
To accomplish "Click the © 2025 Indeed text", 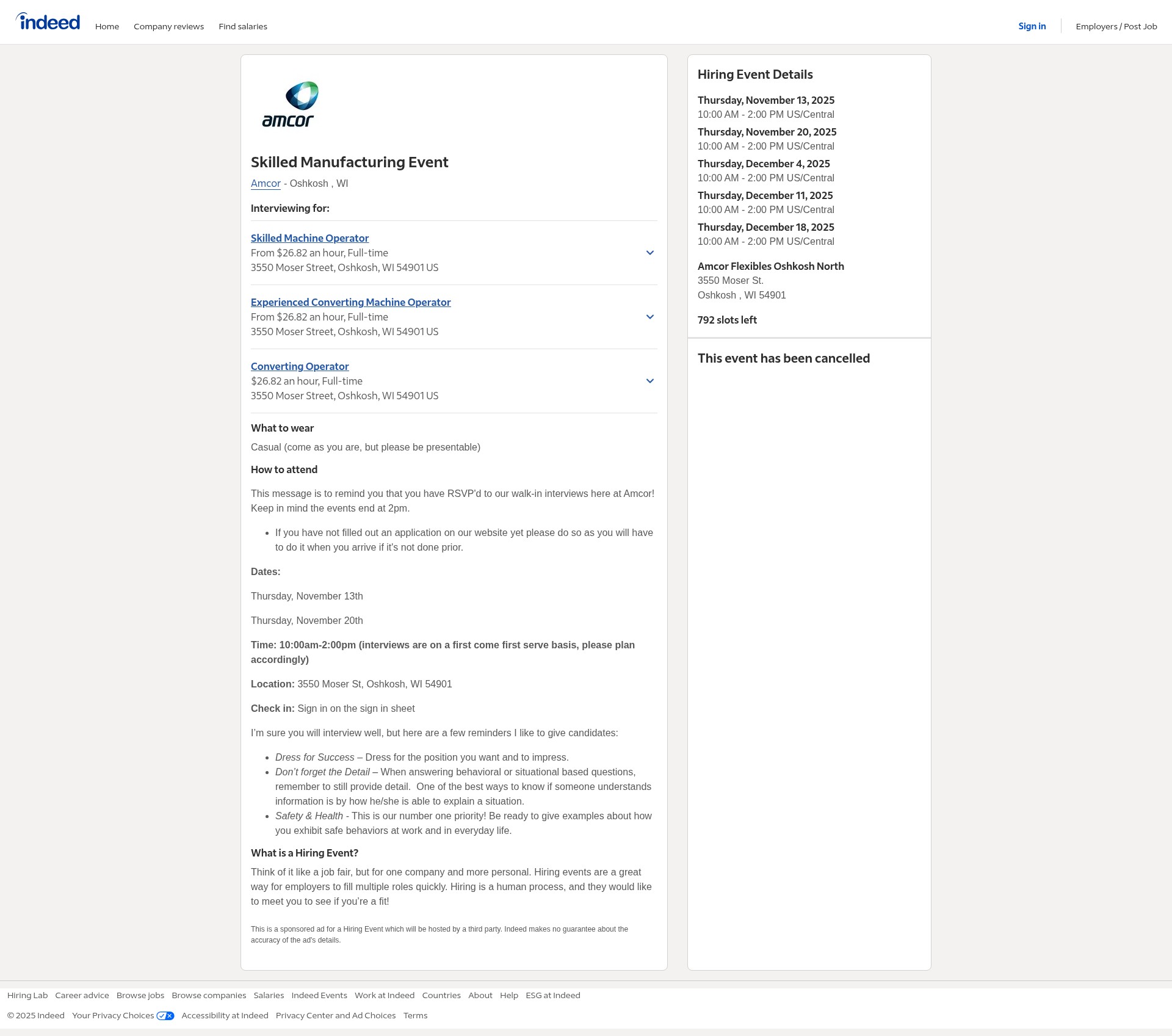I will click(x=36, y=1015).
